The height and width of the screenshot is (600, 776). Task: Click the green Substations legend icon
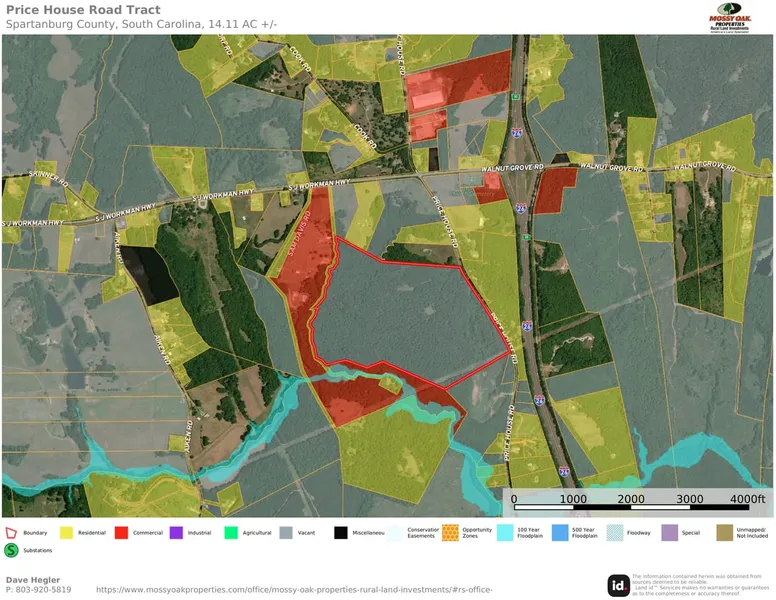[x=13, y=550]
